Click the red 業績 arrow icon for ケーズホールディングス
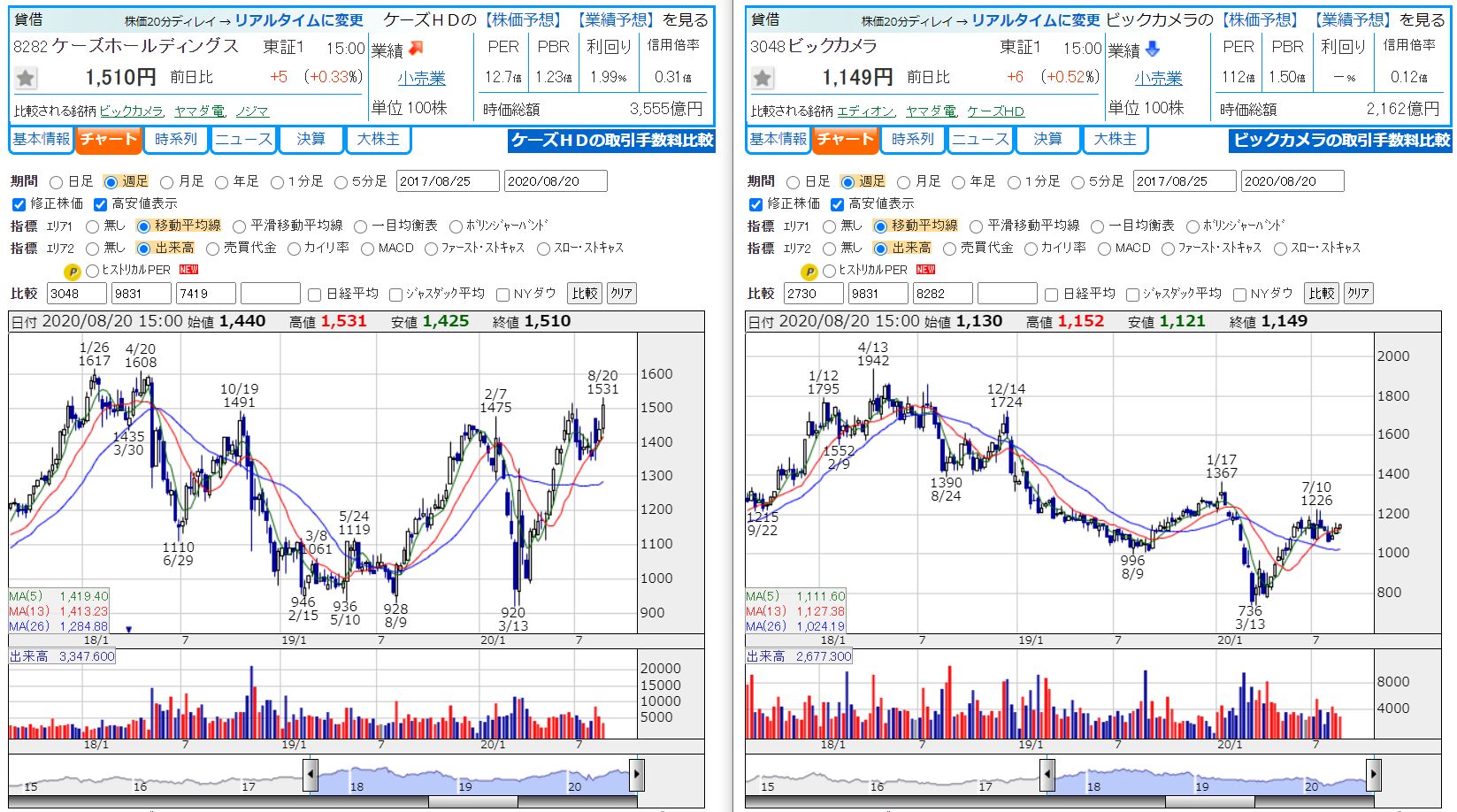 (x=416, y=49)
